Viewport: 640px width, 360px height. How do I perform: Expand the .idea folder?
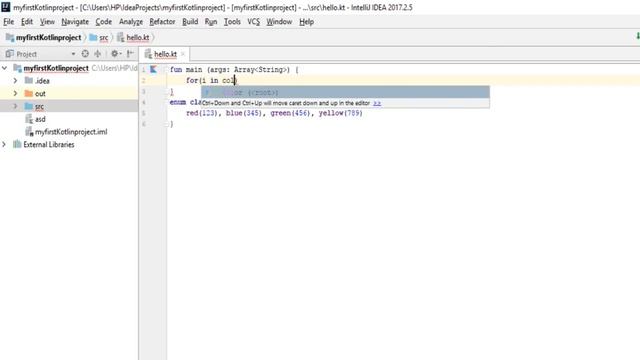[x=15, y=81]
